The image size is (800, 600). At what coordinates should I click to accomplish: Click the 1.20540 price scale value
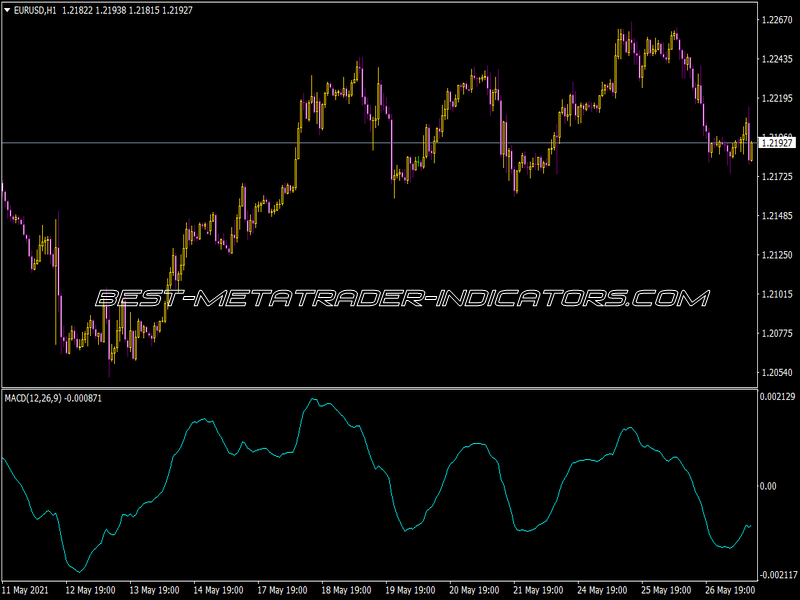click(x=777, y=372)
